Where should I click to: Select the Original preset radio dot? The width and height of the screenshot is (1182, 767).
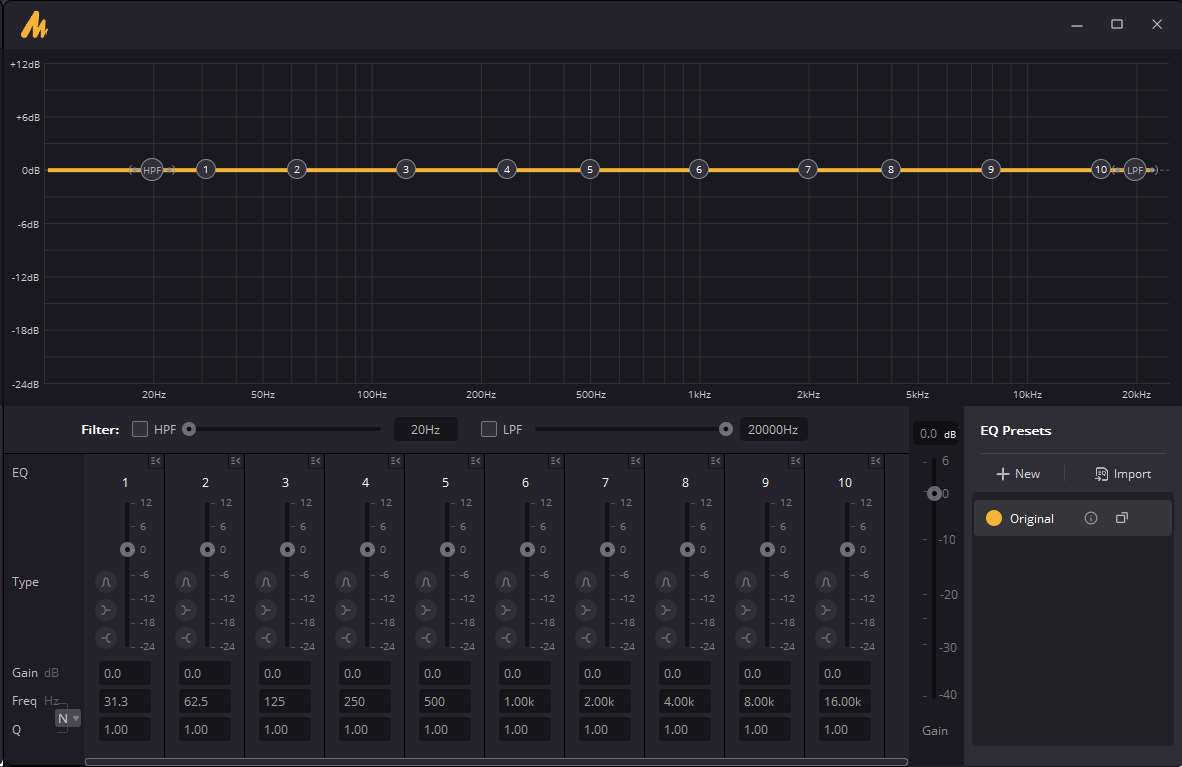pos(994,518)
